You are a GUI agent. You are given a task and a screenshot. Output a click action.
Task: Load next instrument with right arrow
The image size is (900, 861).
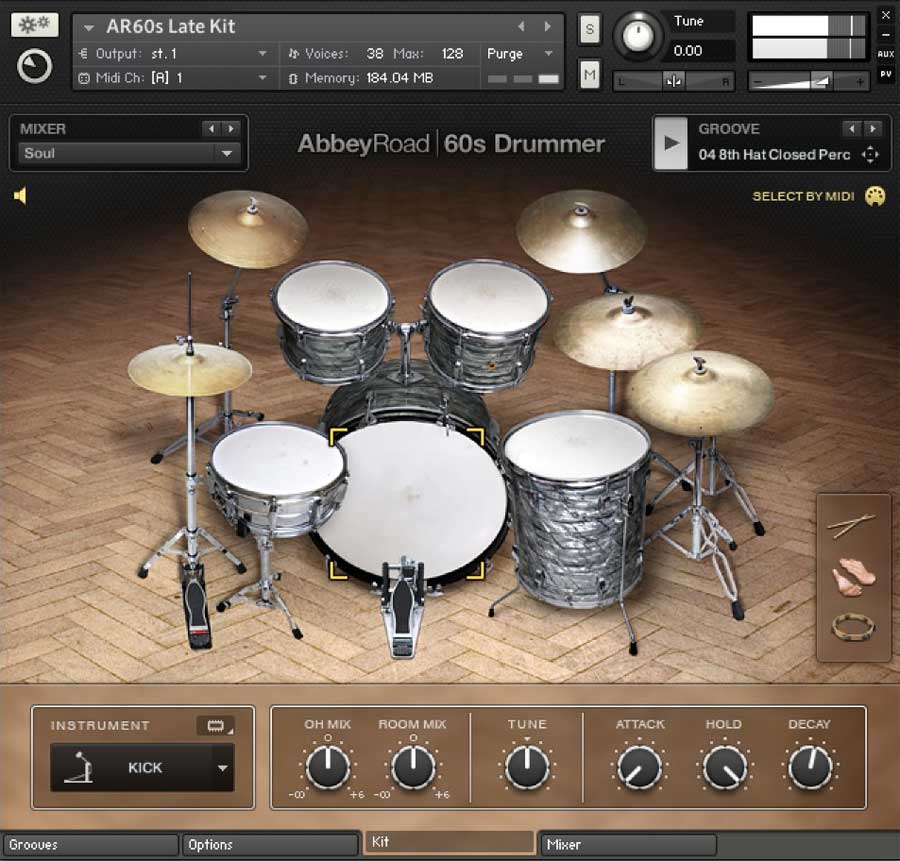pos(548,26)
